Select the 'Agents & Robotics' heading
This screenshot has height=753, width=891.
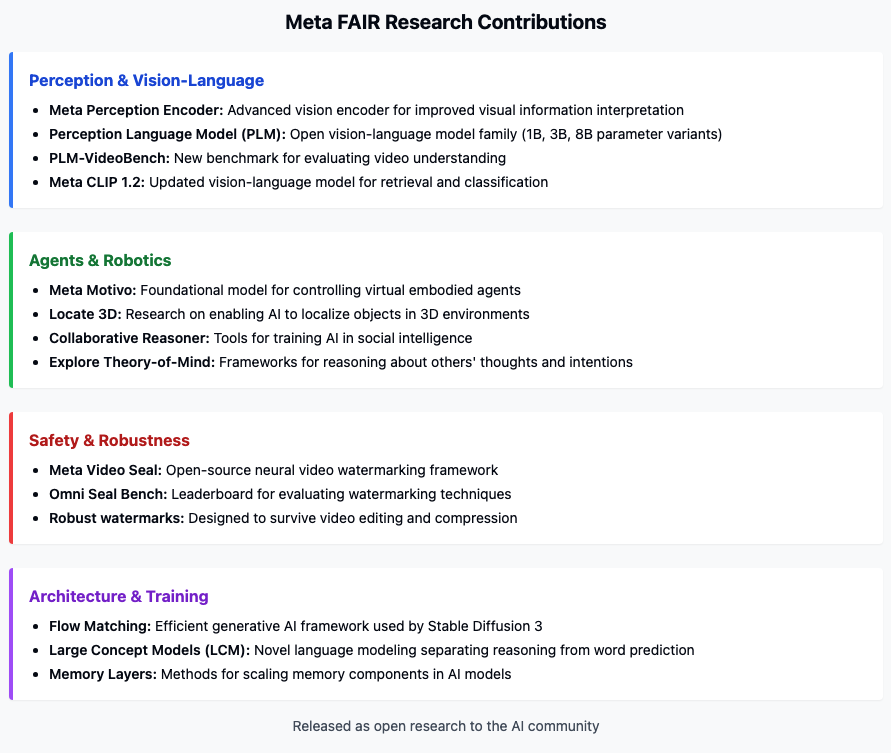click(100, 260)
